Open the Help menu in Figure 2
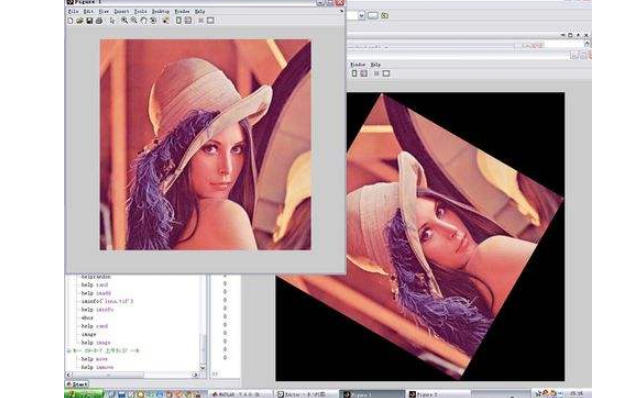The height and width of the screenshot is (398, 638). [375, 65]
